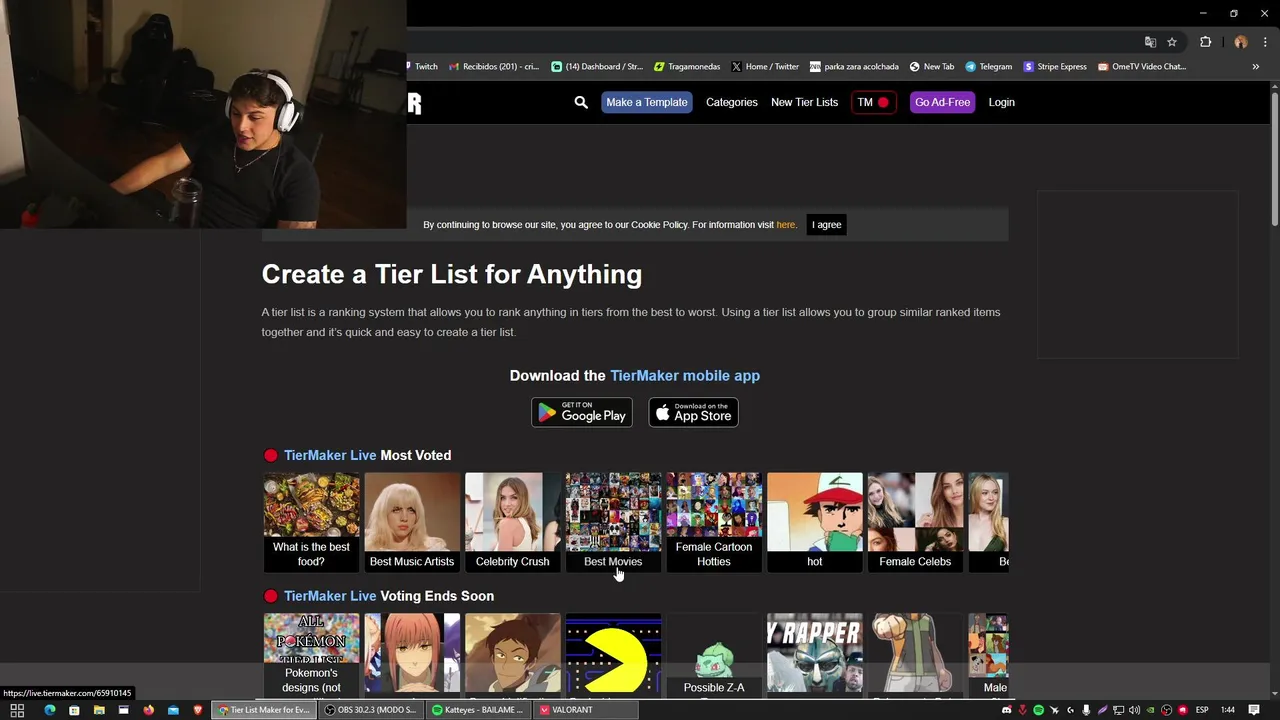Image resolution: width=1280 pixels, height=720 pixels.
Task: Open the Female Cartoon Hotties tier list
Action: [x=714, y=521]
